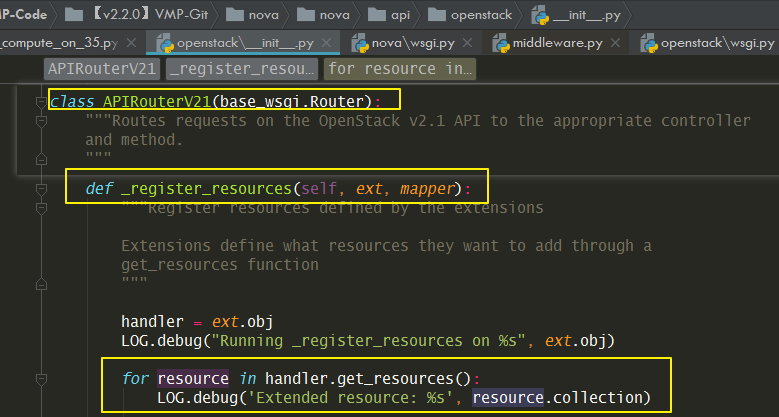Click the _register_resou... breadcrumb button

pyautogui.click(x=241, y=69)
